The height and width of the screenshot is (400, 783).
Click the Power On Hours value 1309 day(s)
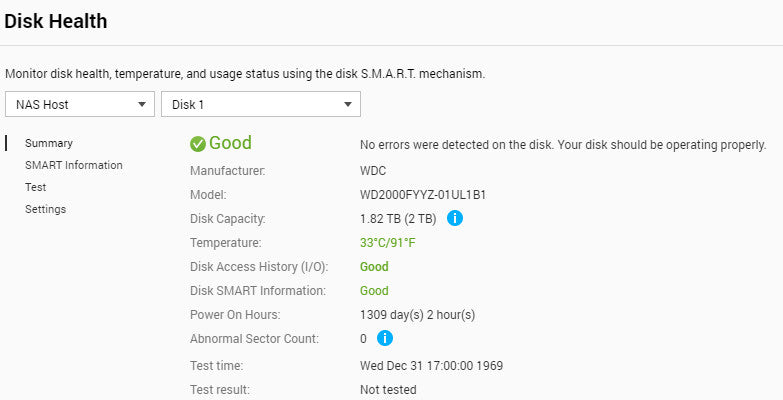coord(417,315)
